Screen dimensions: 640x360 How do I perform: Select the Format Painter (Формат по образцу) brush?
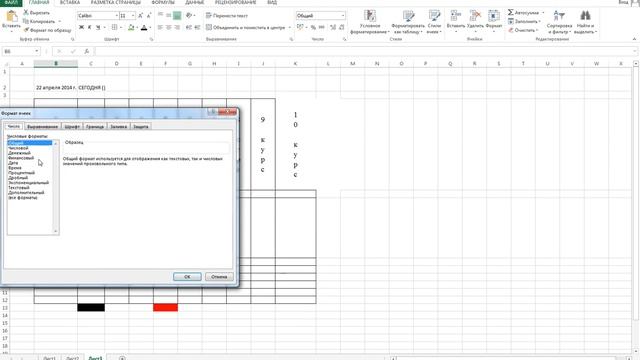click(x=26, y=30)
